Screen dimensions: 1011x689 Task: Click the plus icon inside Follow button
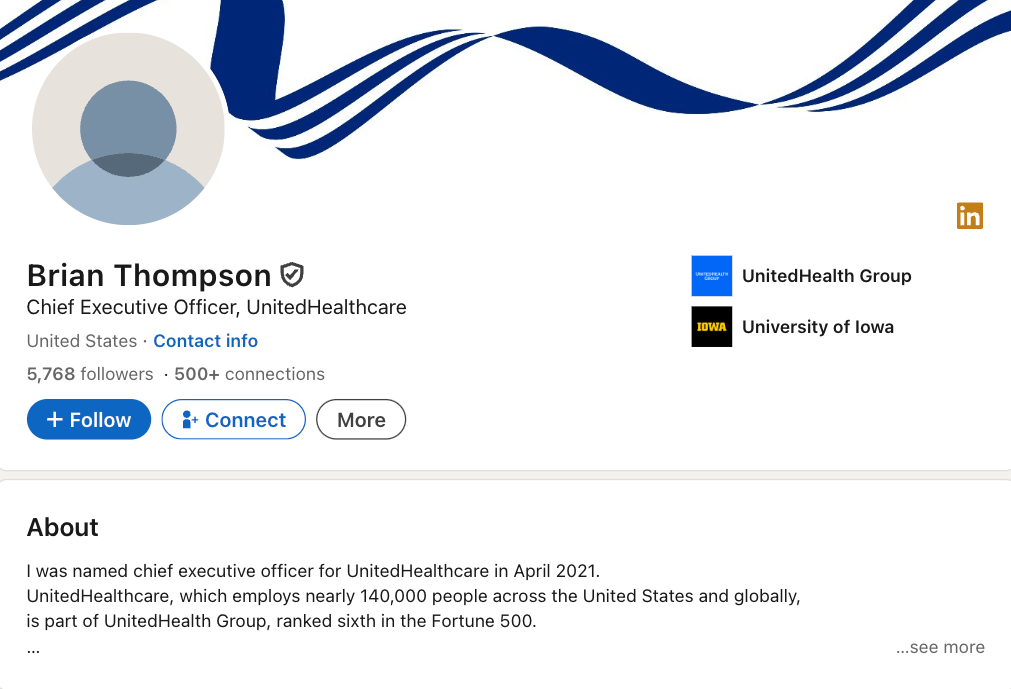tap(55, 420)
